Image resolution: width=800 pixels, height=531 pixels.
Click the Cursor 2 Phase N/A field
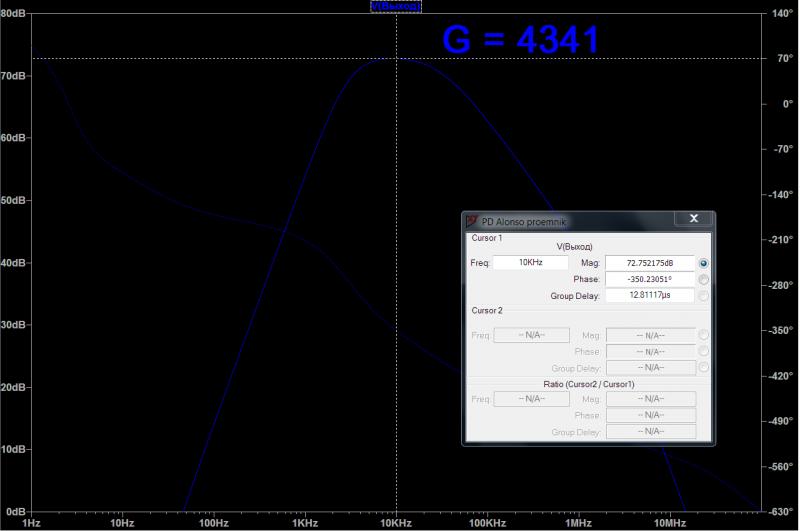651,352
